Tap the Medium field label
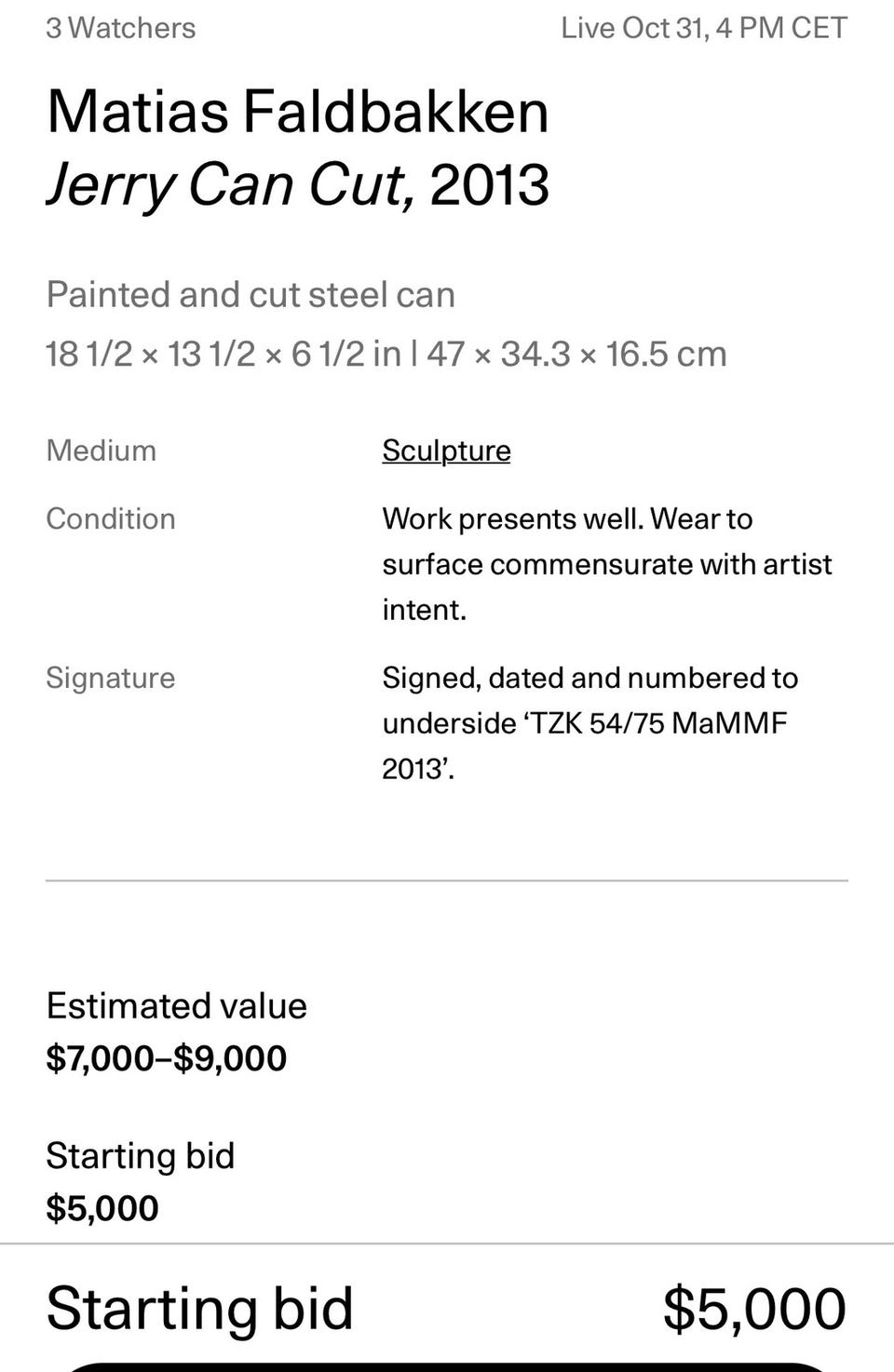Screen dimensions: 894x1372 pos(101,451)
